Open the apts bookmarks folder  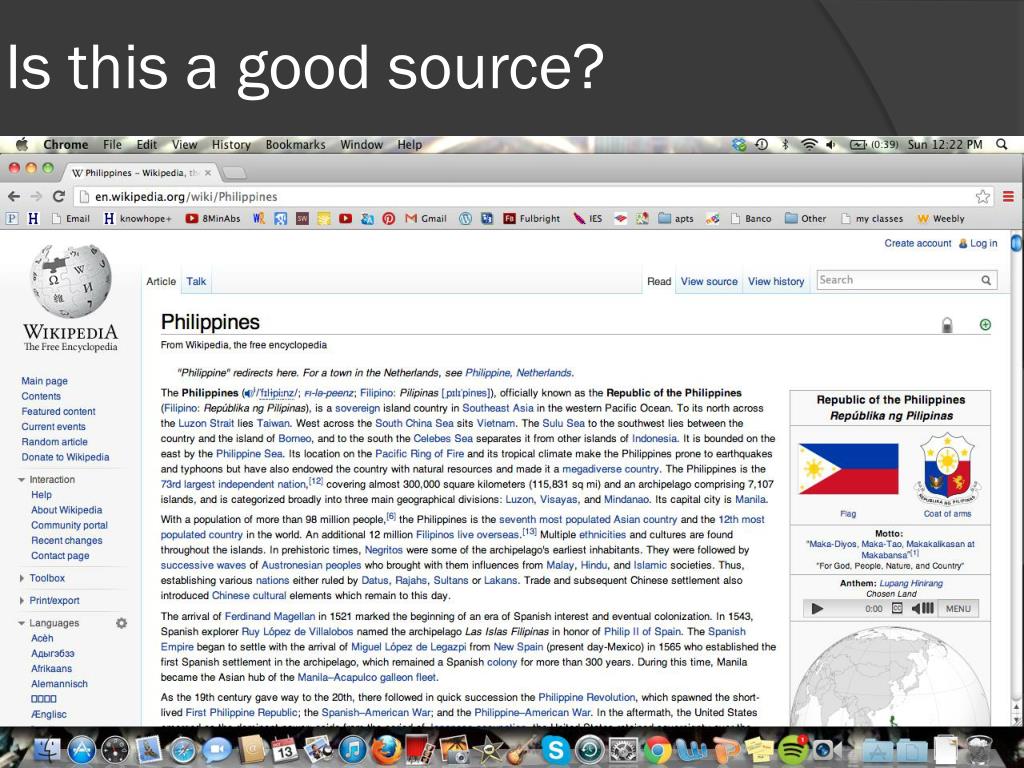point(676,219)
